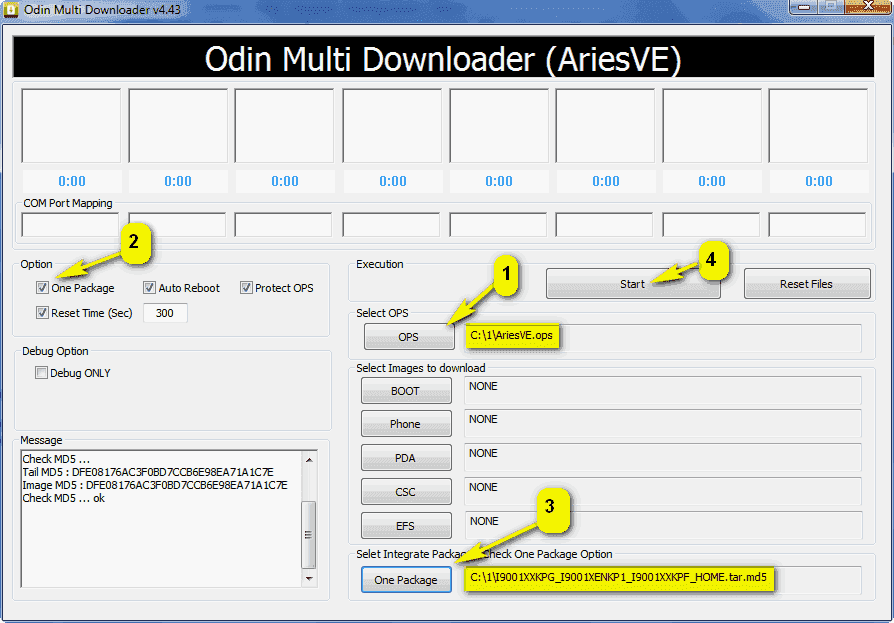Click the first device progress box

(x=71, y=125)
